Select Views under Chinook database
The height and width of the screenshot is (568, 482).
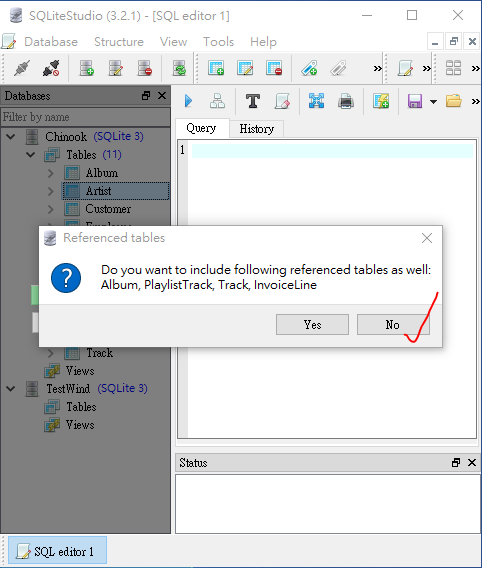(80, 371)
